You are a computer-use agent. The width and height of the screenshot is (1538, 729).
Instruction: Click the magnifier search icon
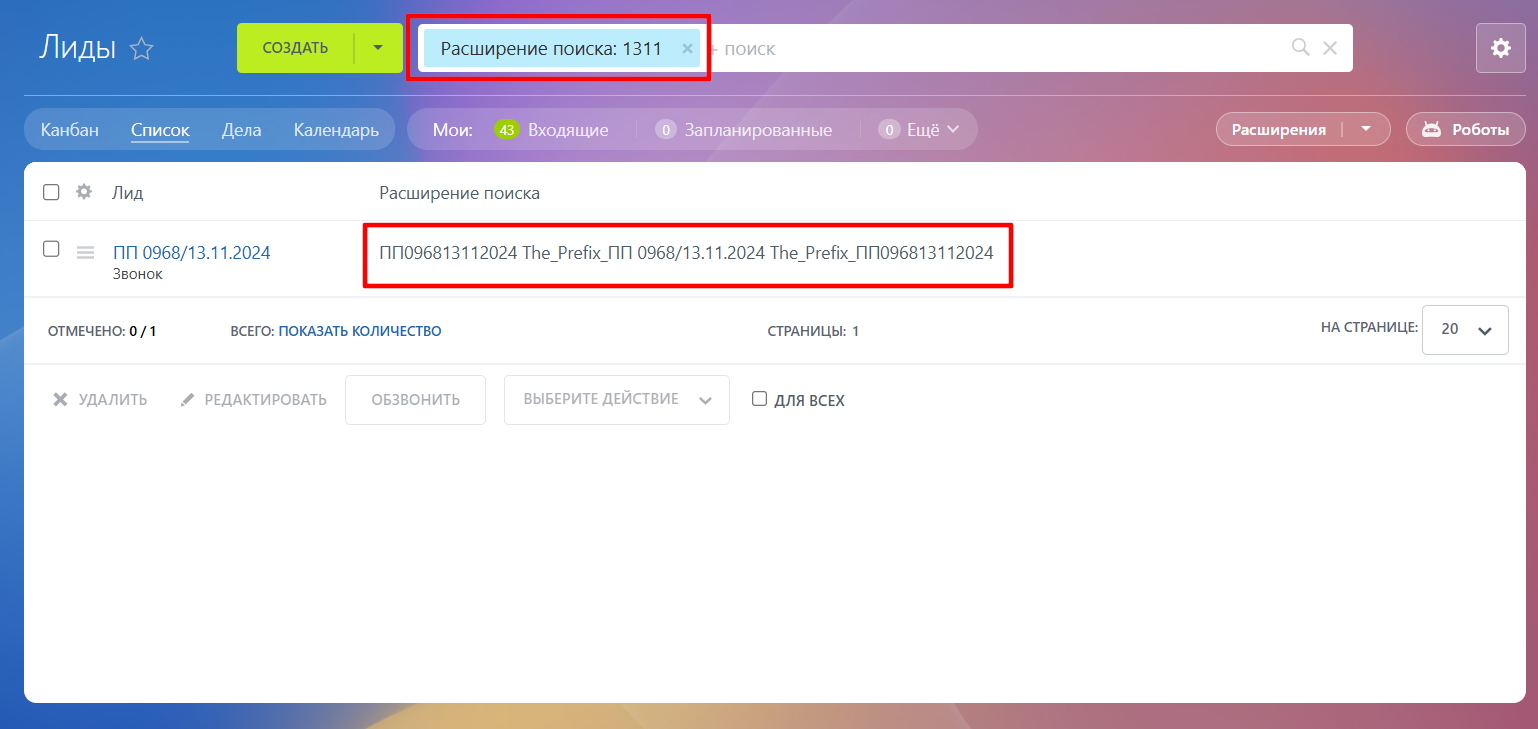click(x=1300, y=48)
